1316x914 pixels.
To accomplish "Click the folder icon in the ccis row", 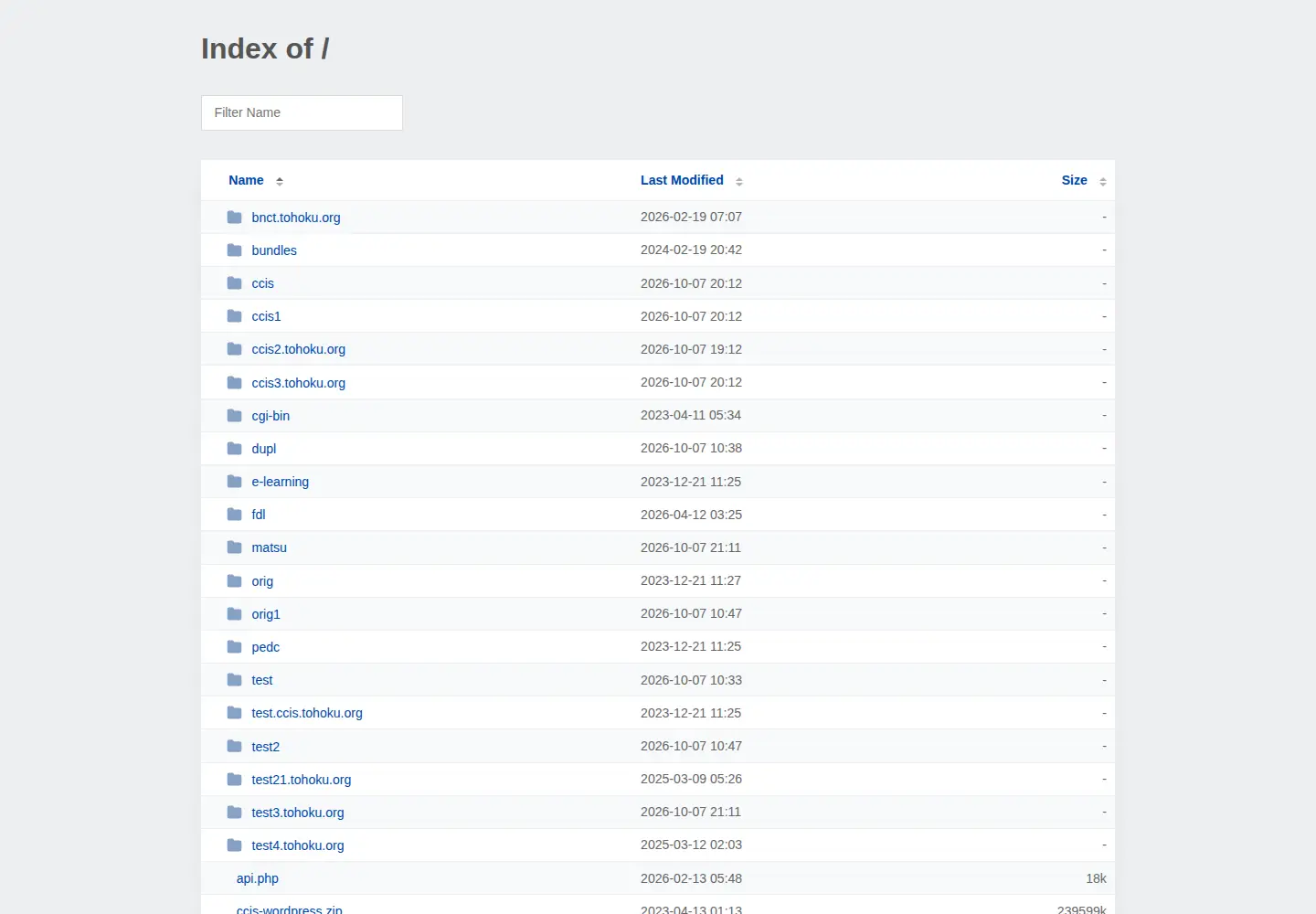I will 235,283.
